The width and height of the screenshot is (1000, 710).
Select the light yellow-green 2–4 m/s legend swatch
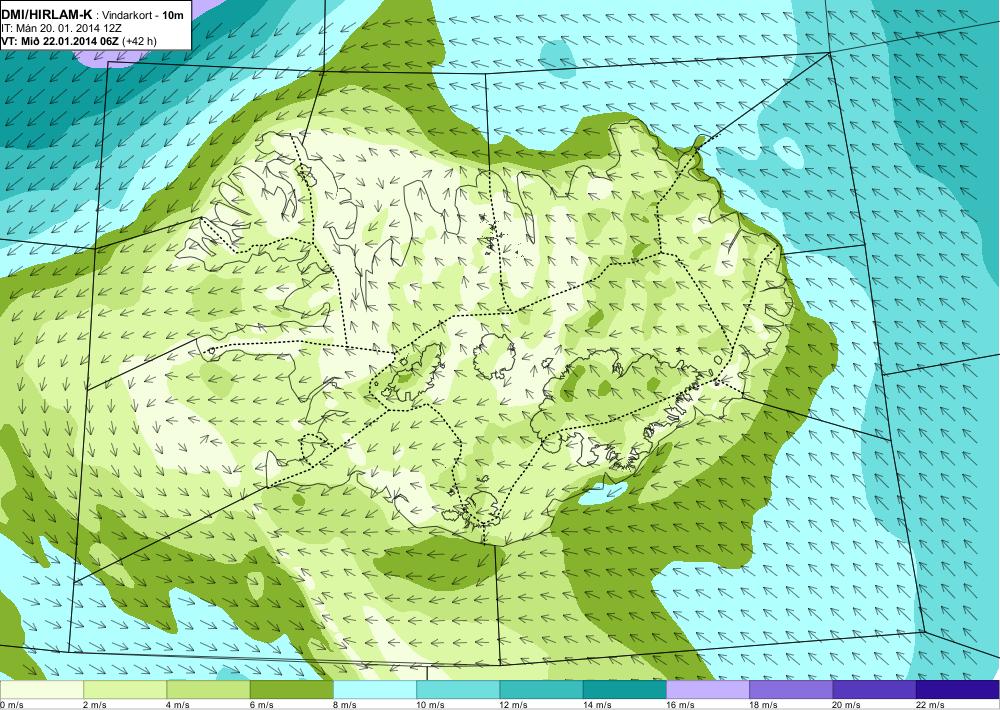[x=125, y=690]
